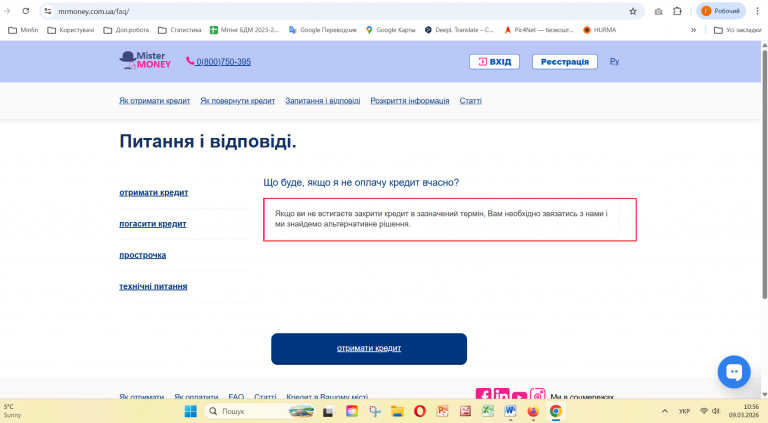This screenshot has width=768, height=423.
Task: Select the прострочка FAQ category
Action: pyautogui.click(x=143, y=255)
